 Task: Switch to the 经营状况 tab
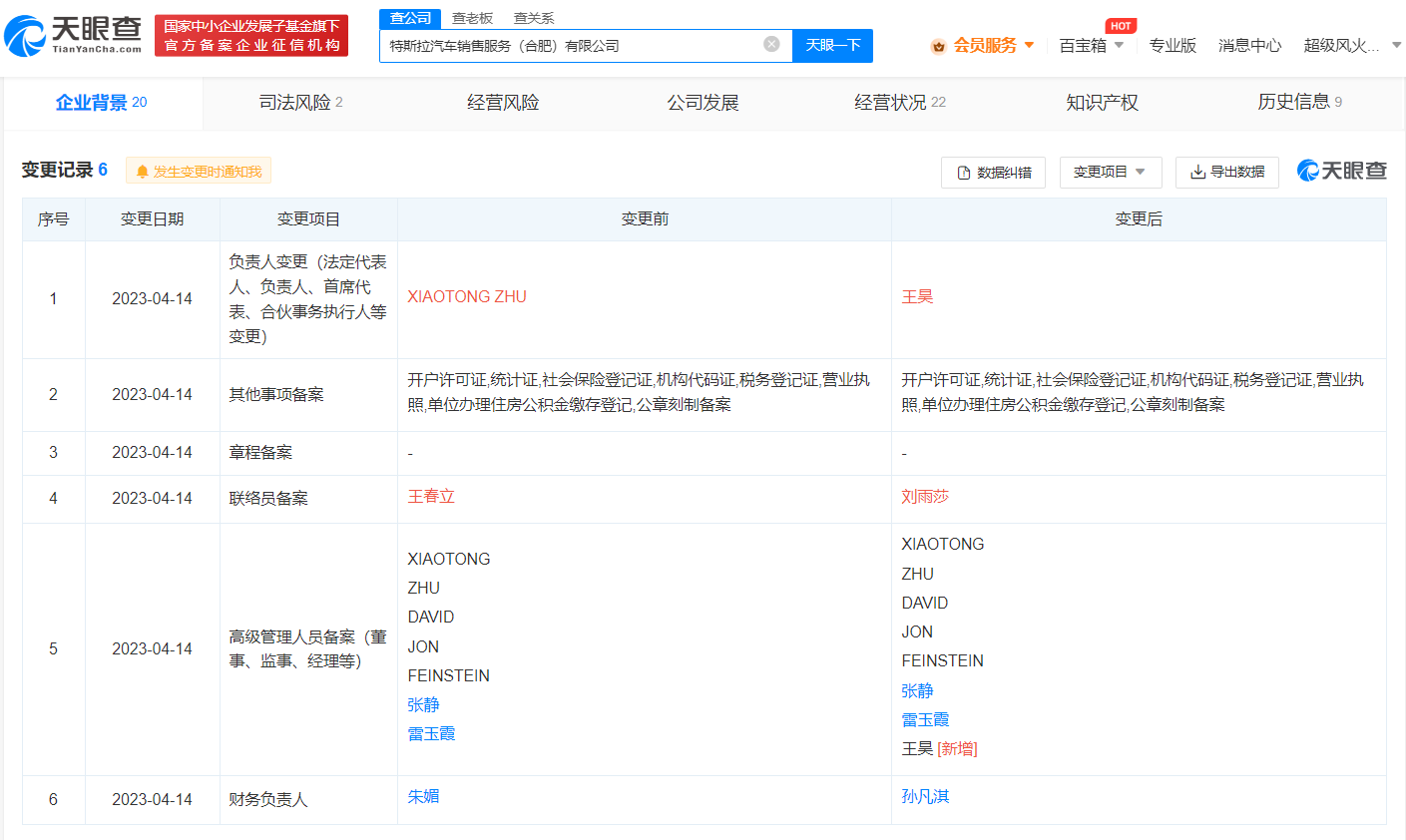pos(900,103)
